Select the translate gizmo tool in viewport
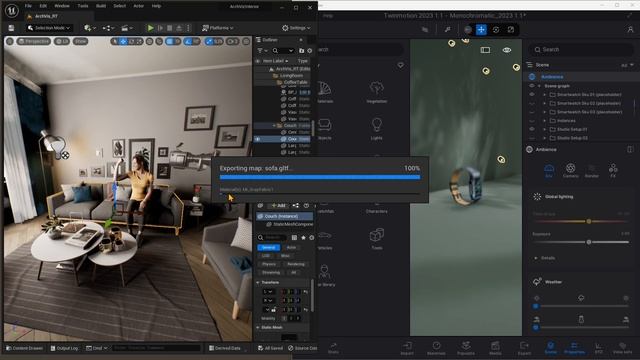The height and width of the screenshot is (360, 640). click(x=123, y=41)
